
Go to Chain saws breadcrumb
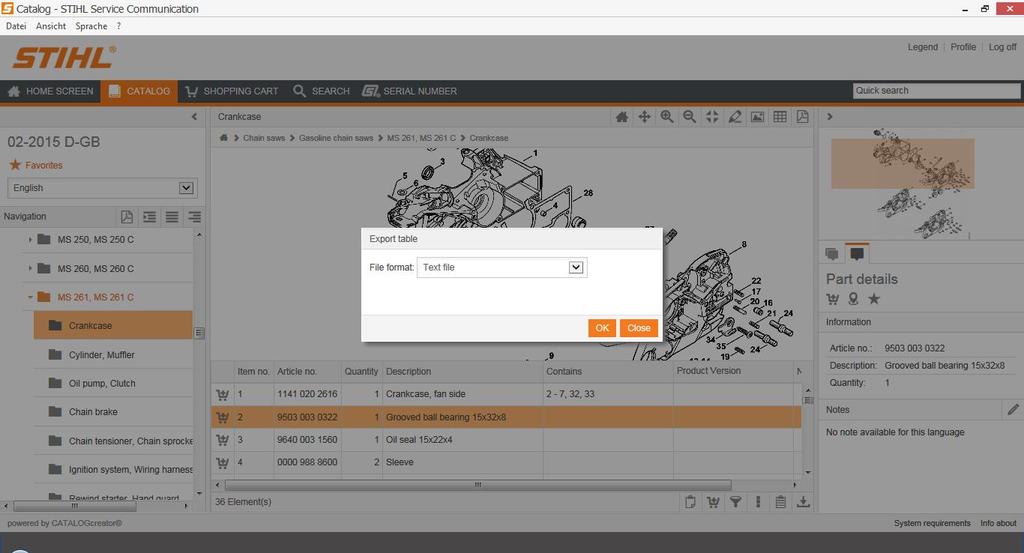coord(264,138)
